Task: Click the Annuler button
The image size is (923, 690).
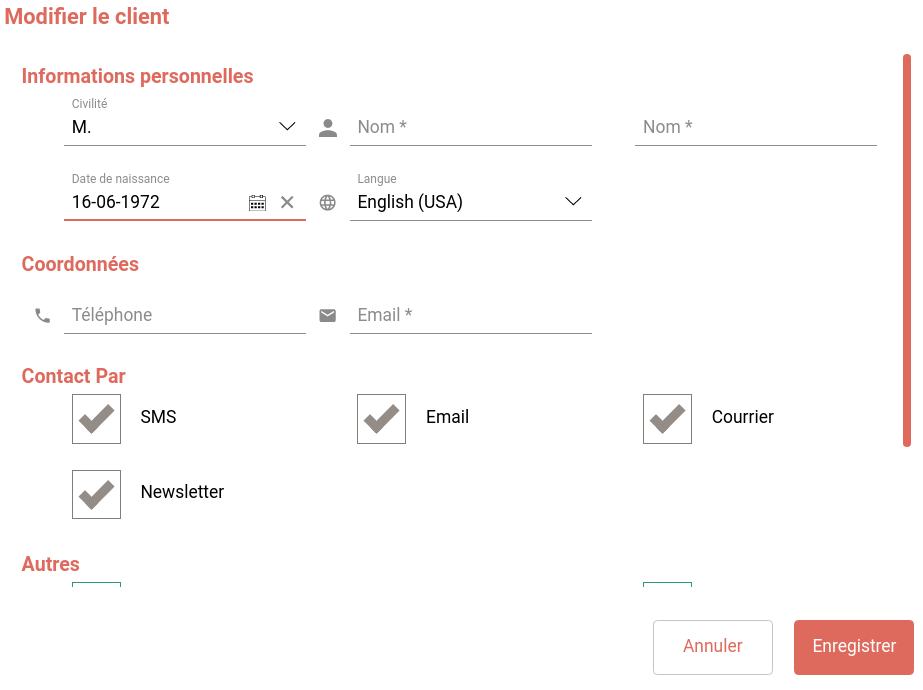Action: tap(712, 647)
